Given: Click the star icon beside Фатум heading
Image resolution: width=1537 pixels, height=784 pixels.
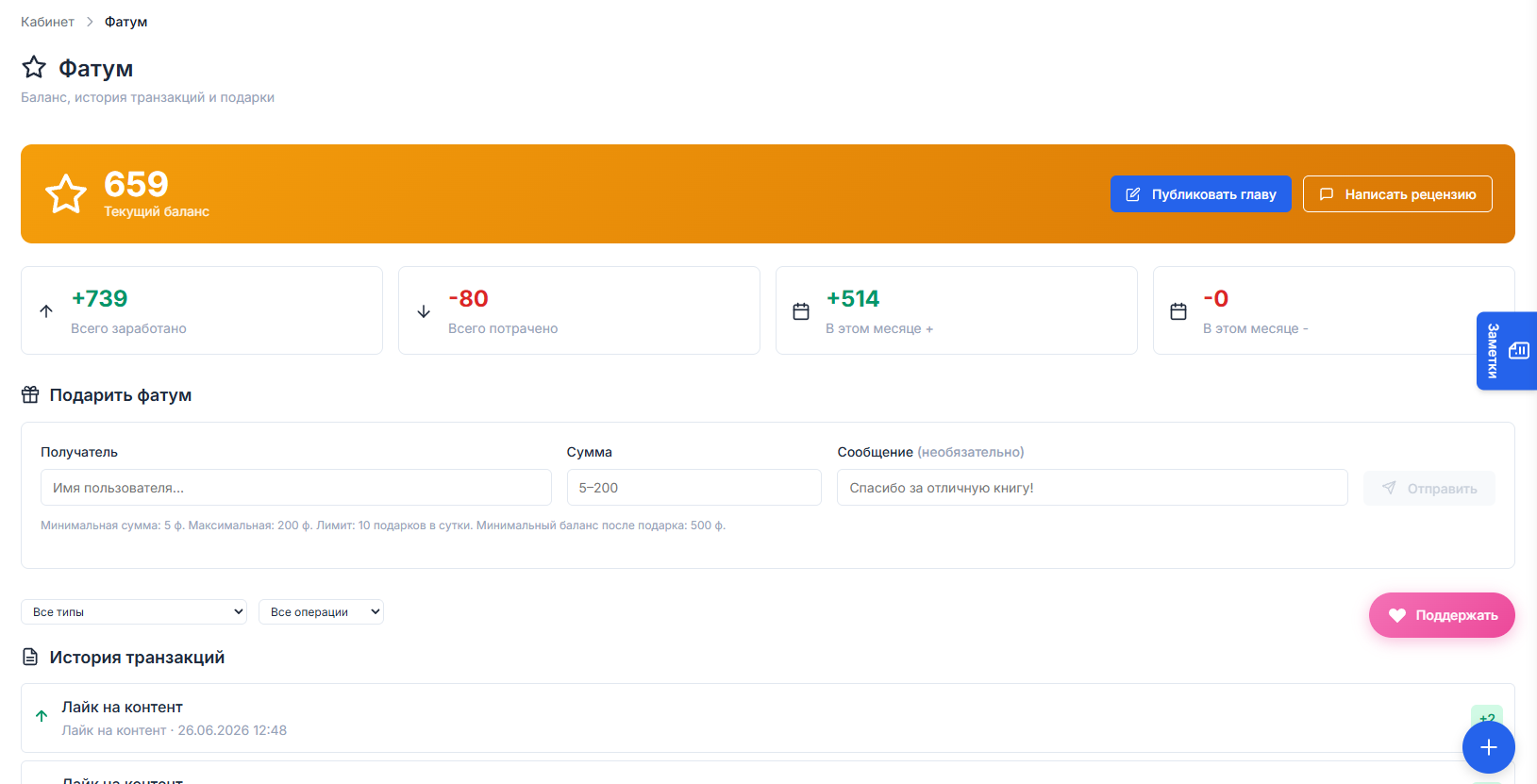Looking at the screenshot, I should tap(34, 67).
